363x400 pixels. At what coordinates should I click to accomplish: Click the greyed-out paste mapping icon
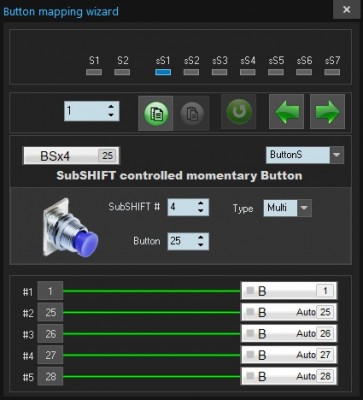[x=192, y=113]
